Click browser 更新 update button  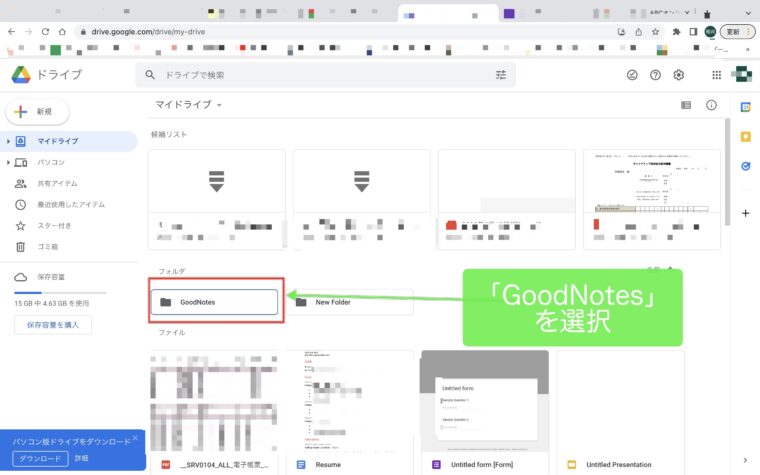[738, 32]
